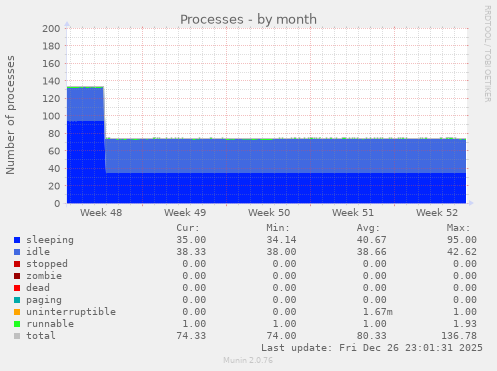Click the 'sleeping' legend label
Image resolution: width=497 pixels, height=371 pixels.
point(50,240)
